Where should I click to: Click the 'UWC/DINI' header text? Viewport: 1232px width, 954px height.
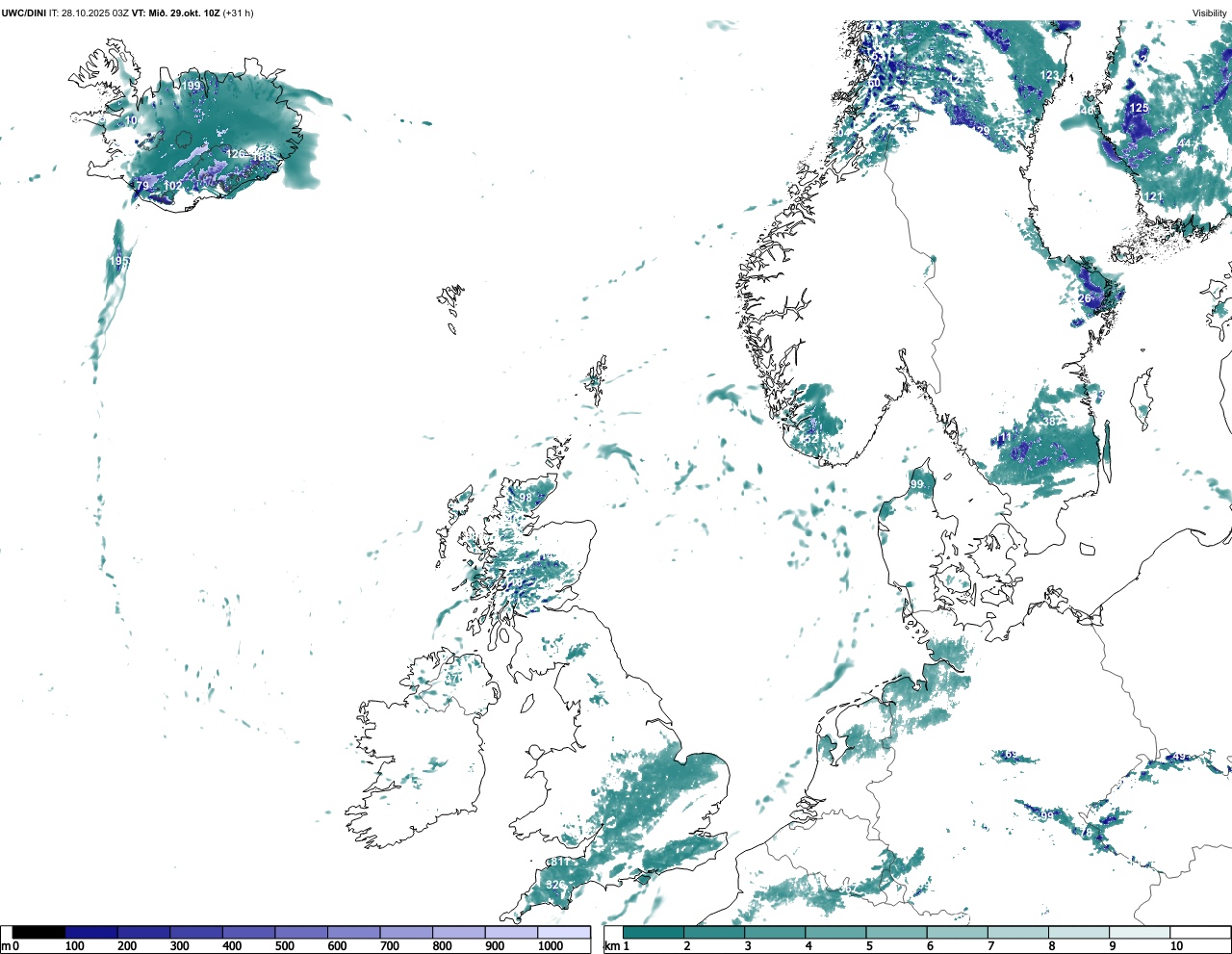point(23,13)
